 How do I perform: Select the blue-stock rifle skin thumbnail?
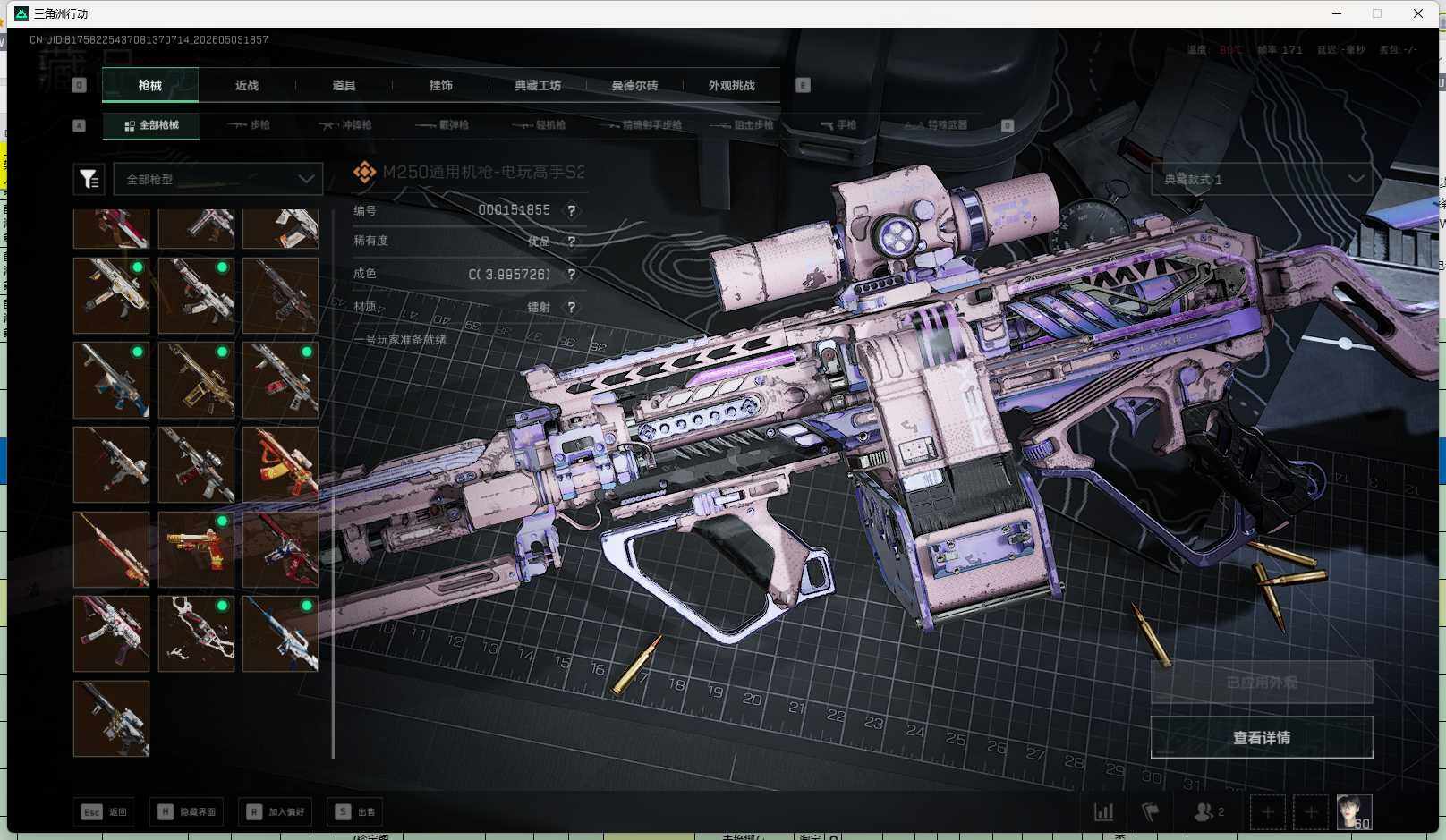[x=111, y=380]
